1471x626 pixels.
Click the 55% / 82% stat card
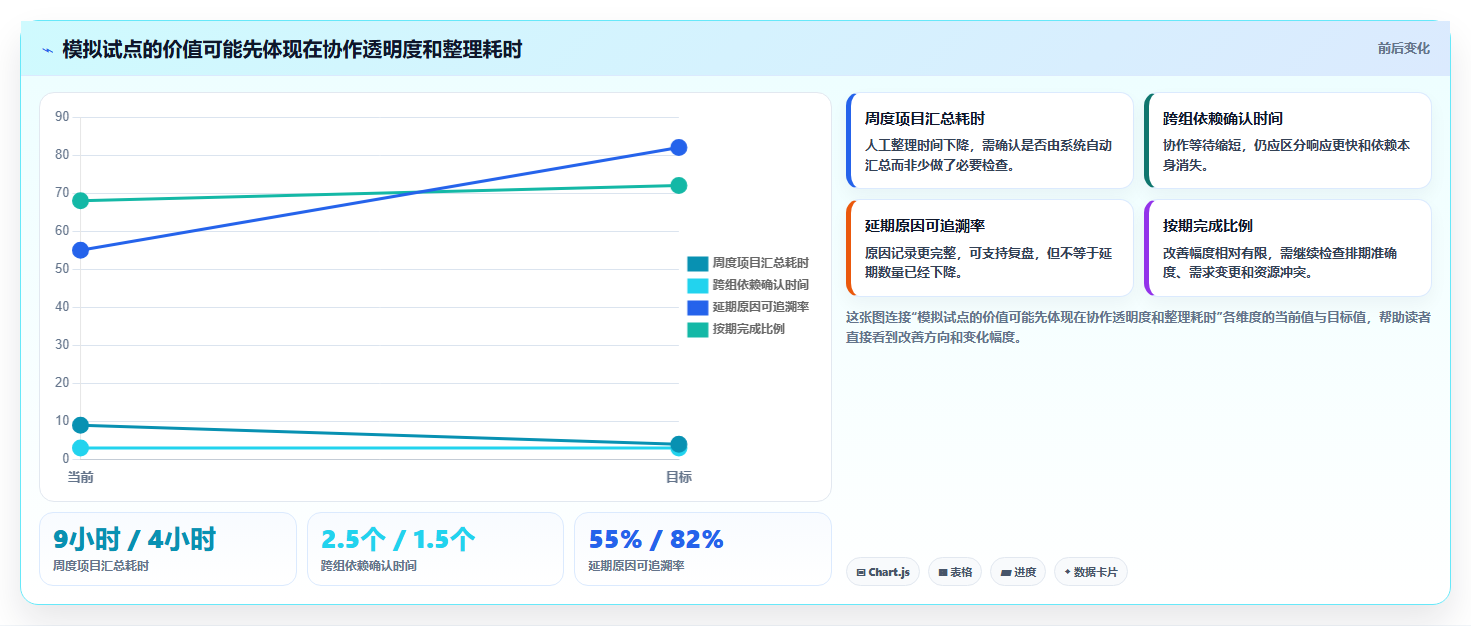[x=703, y=549]
